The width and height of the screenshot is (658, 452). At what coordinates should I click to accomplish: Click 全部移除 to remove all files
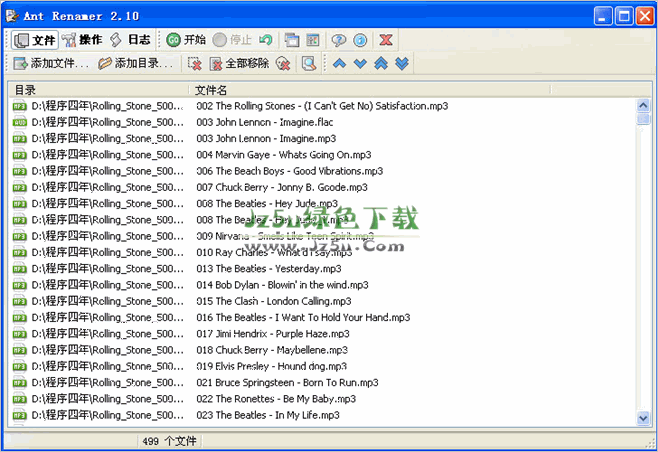239,63
